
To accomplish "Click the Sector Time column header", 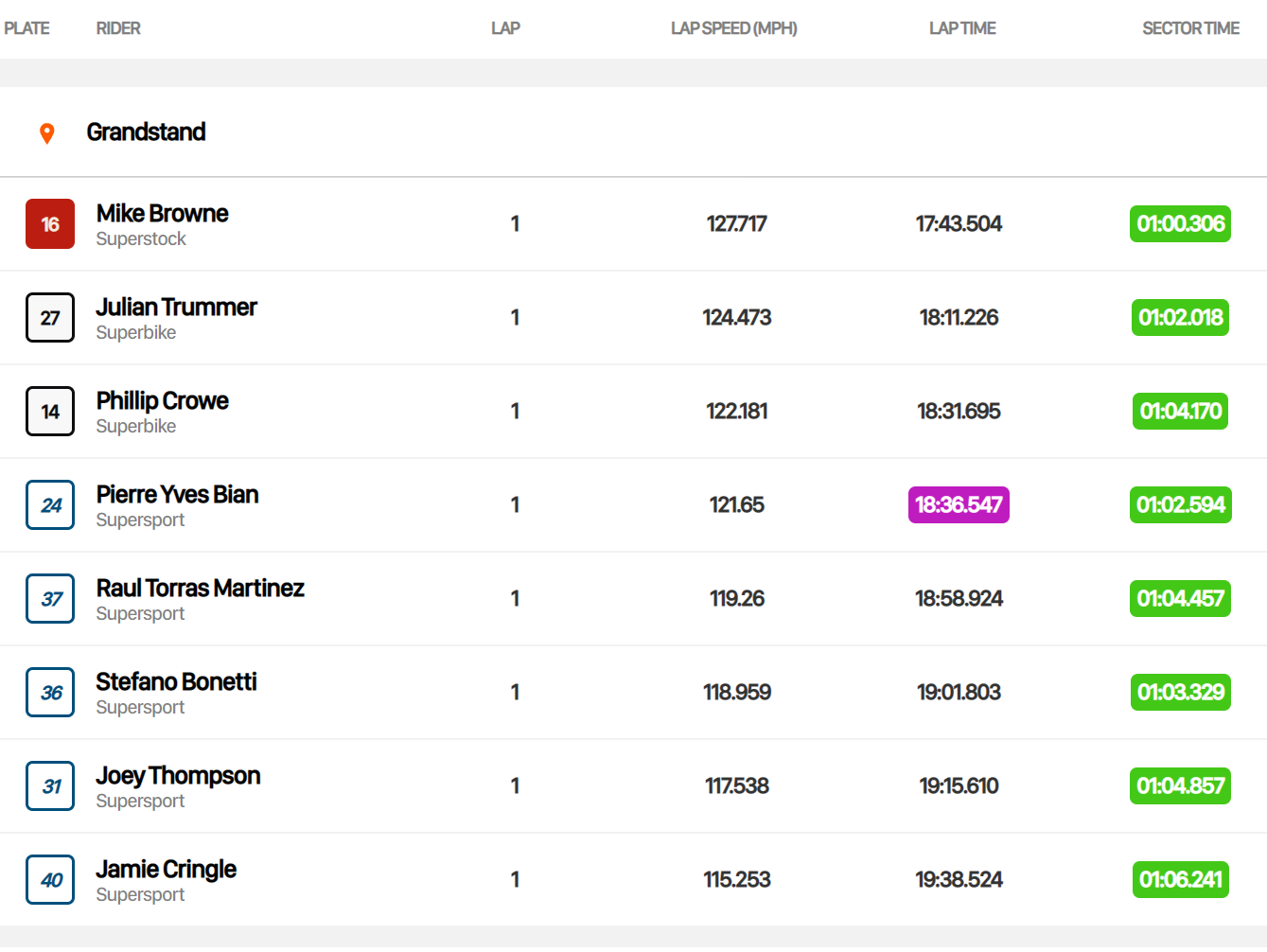I will click(x=1189, y=28).
